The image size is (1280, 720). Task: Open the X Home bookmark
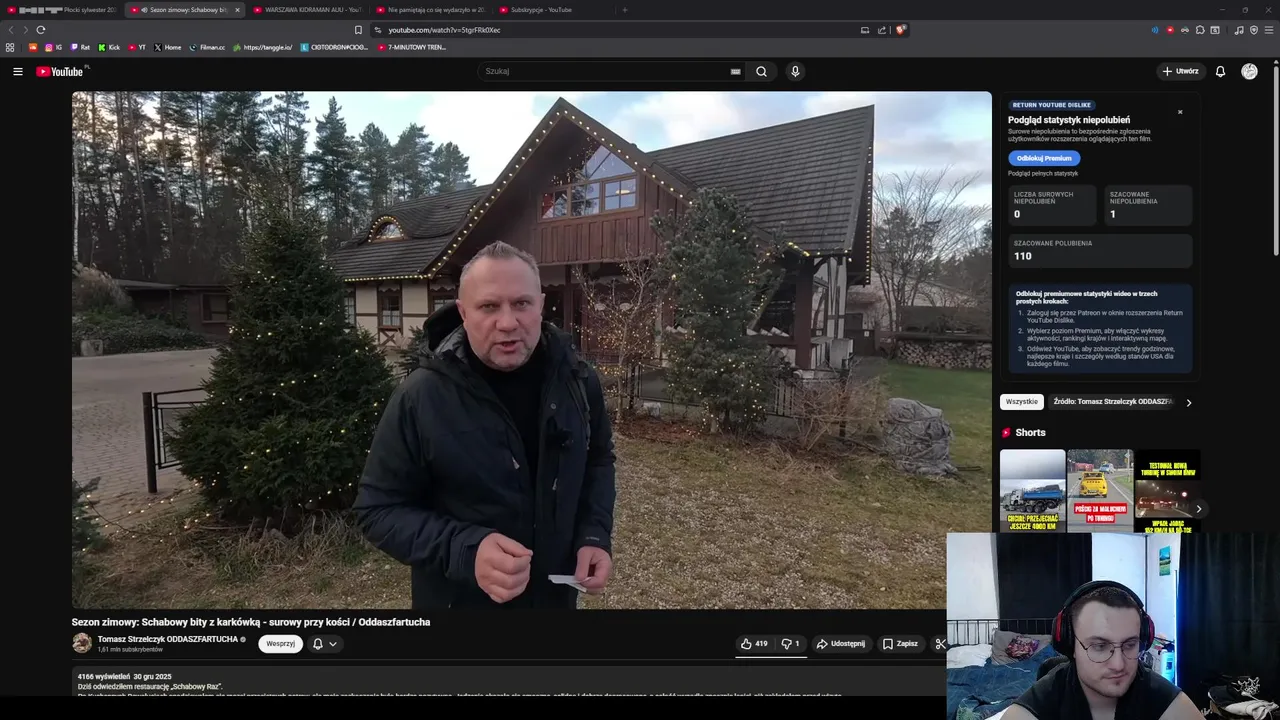[168, 47]
